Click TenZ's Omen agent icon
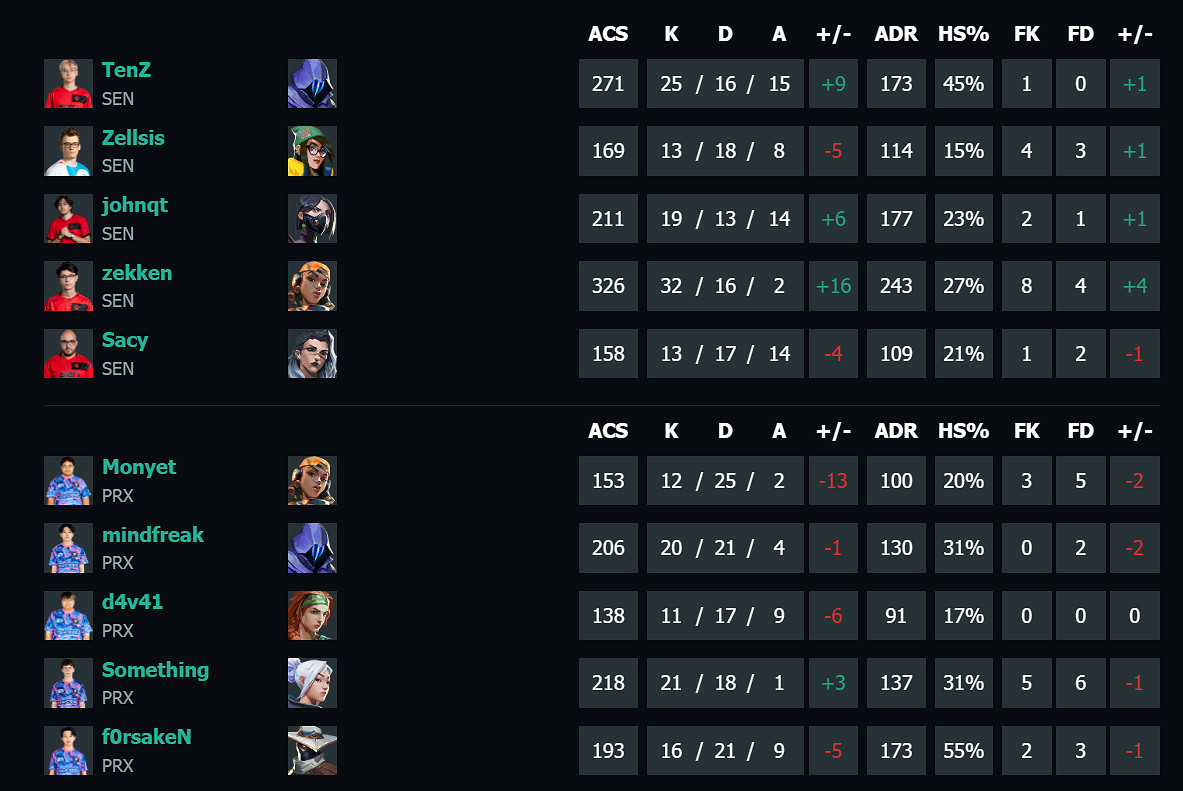The height and width of the screenshot is (791, 1183). [x=312, y=84]
